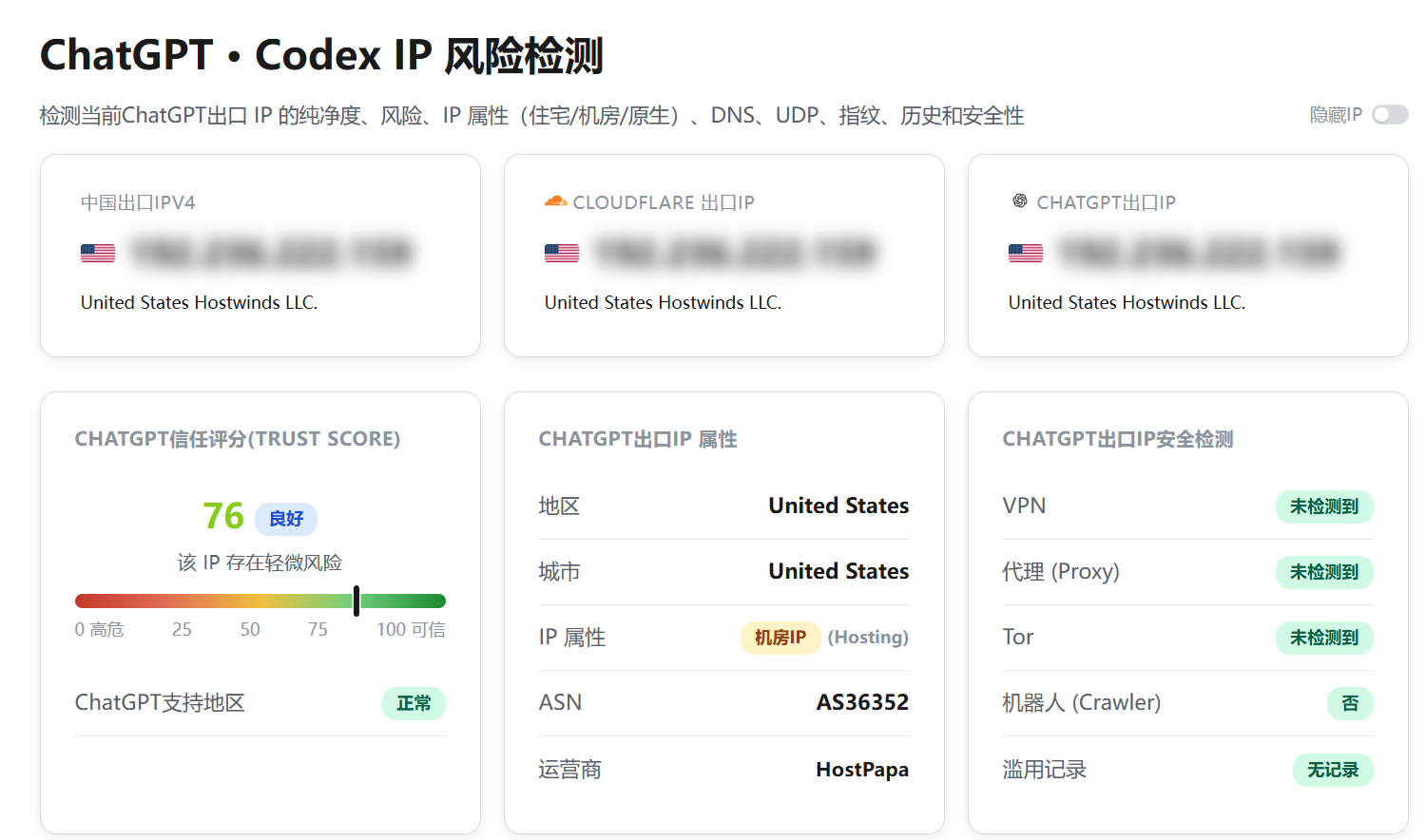Click the 良好 rating badge
The width and height of the screenshot is (1426, 840).
click(286, 519)
